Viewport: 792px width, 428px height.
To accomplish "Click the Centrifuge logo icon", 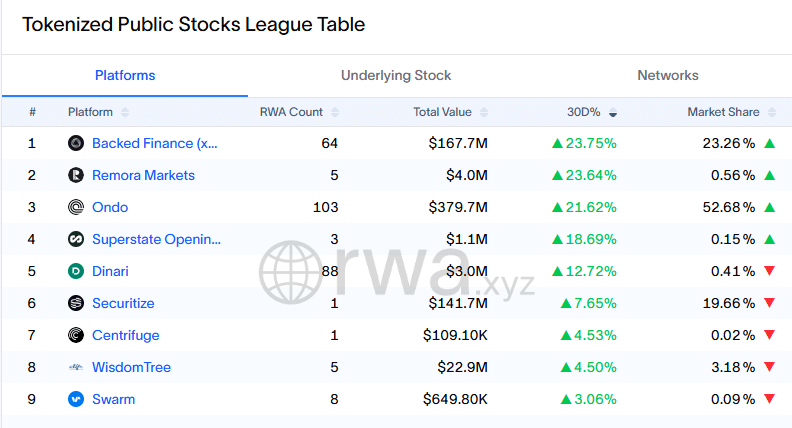I will click(76, 335).
